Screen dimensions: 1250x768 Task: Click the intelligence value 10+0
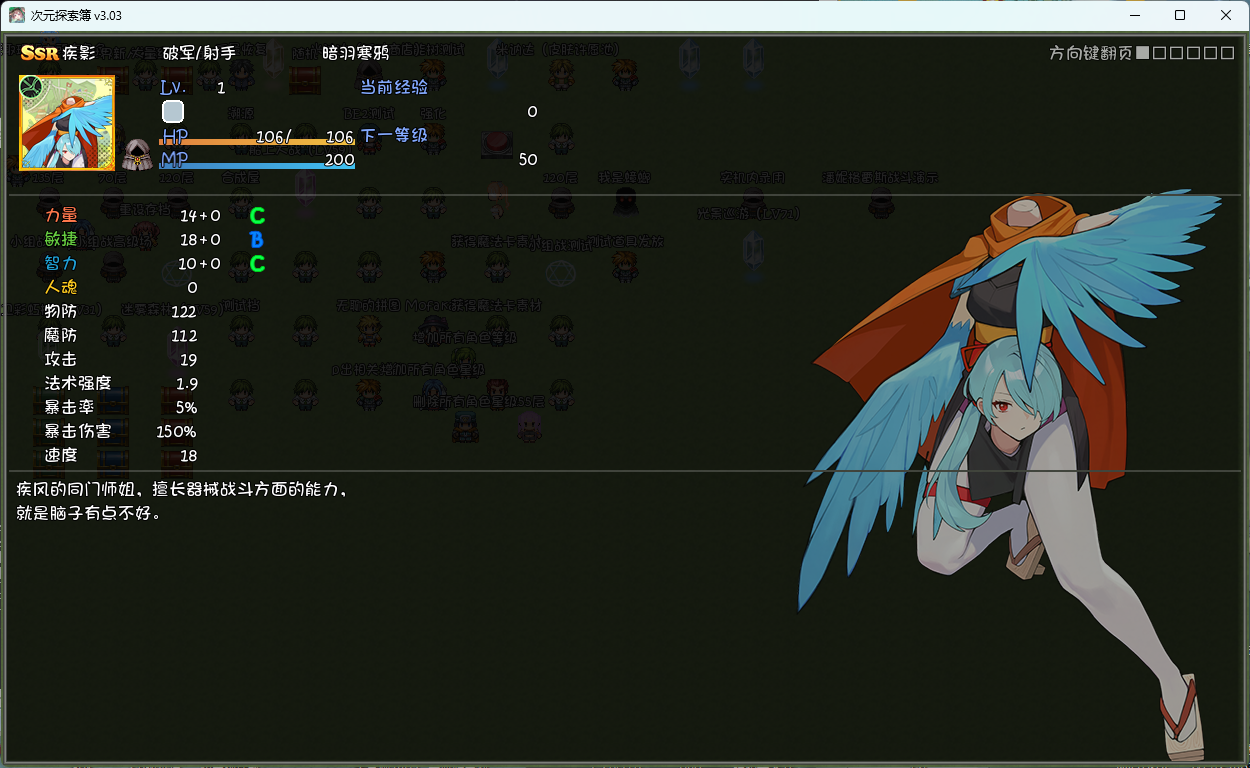pos(200,263)
